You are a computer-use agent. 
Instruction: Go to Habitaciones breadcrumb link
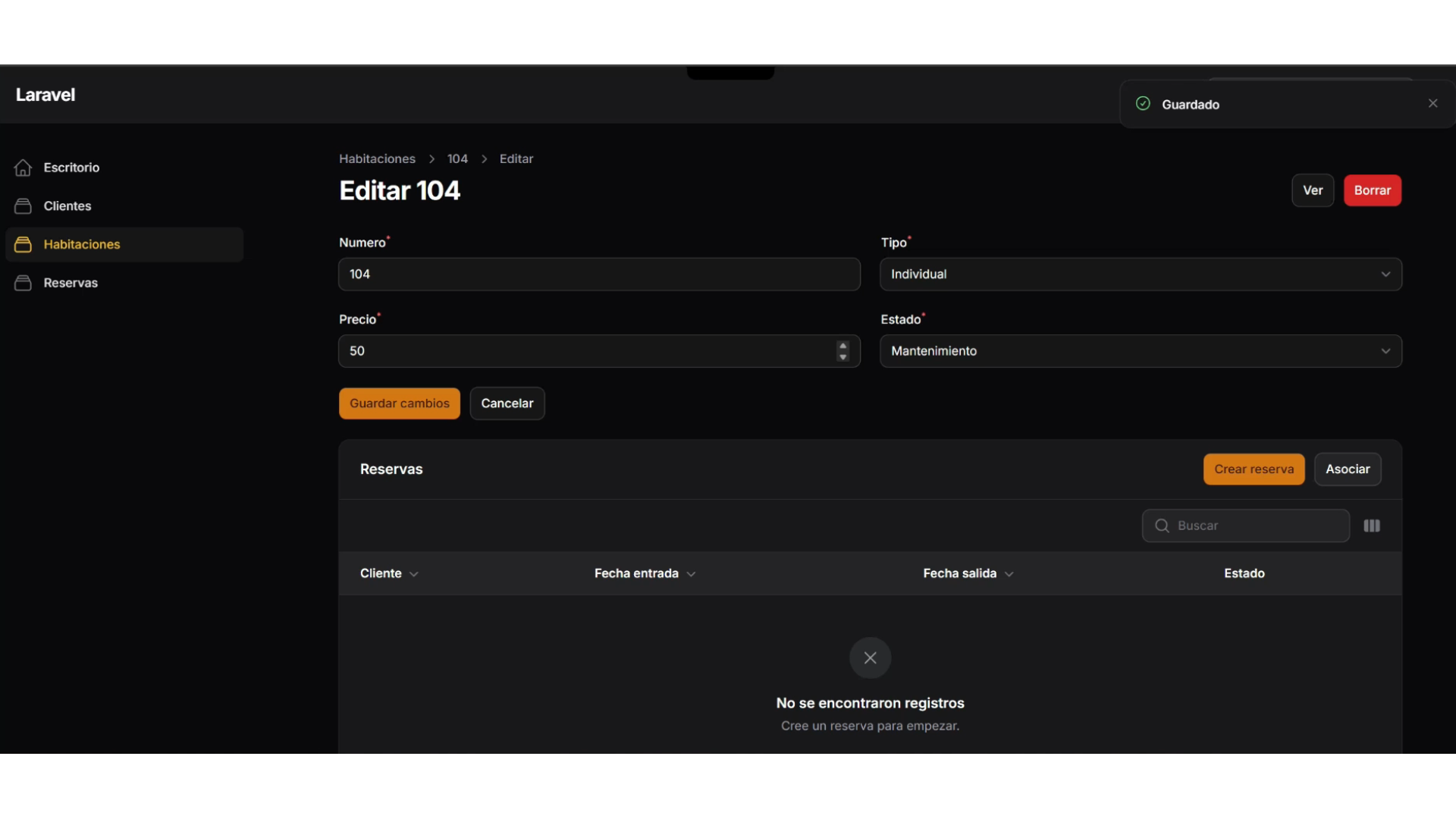(377, 158)
